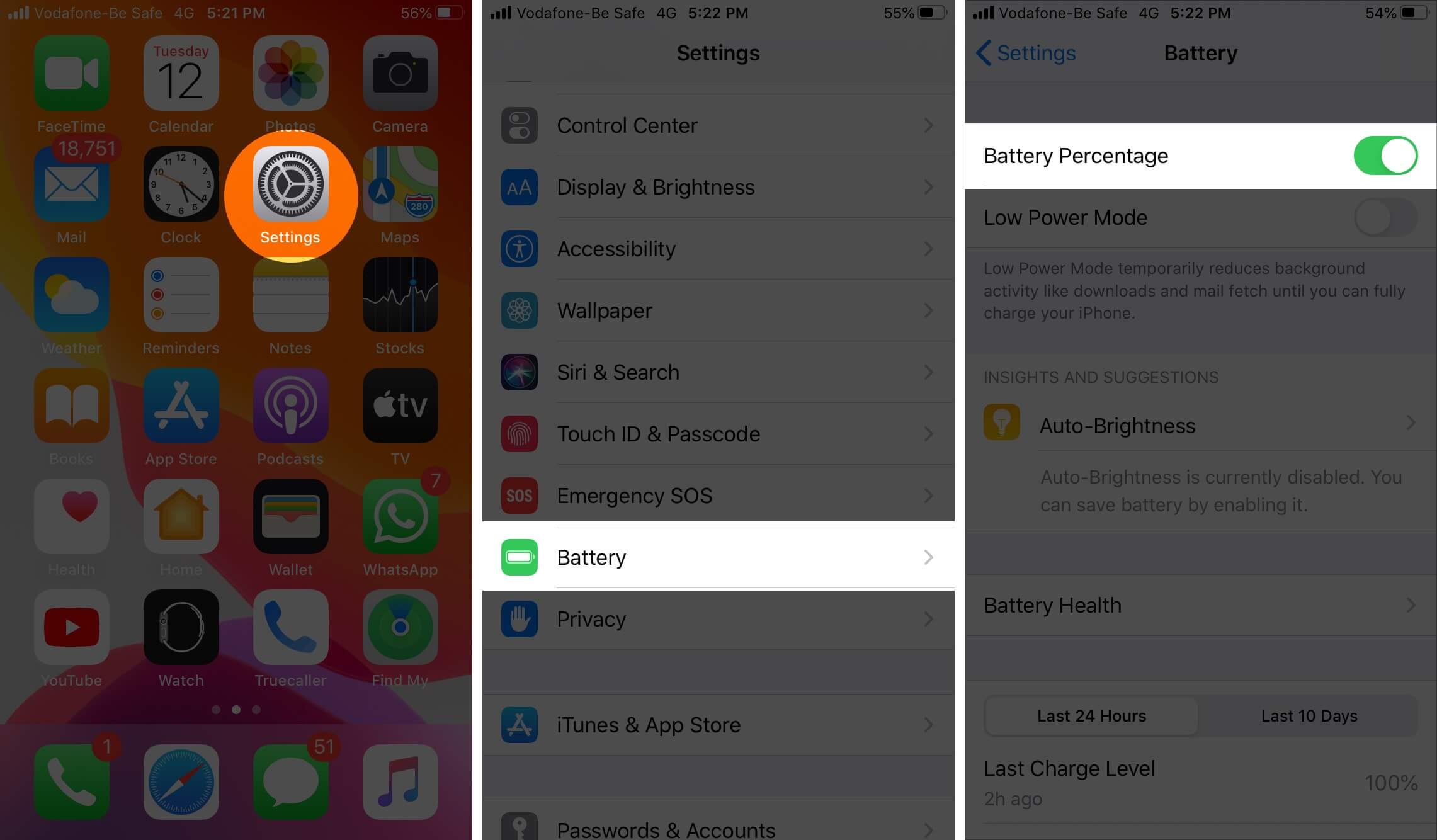
Task: Select the Privacy settings menu
Action: [718, 619]
